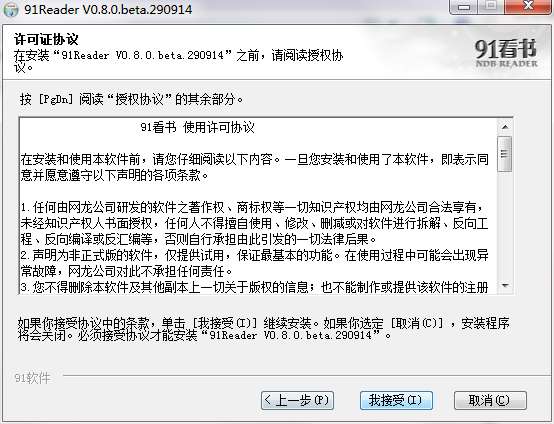The image size is (554, 424).
Task: Click clause 2 about 非正式版 software
Action: (x=254, y=263)
